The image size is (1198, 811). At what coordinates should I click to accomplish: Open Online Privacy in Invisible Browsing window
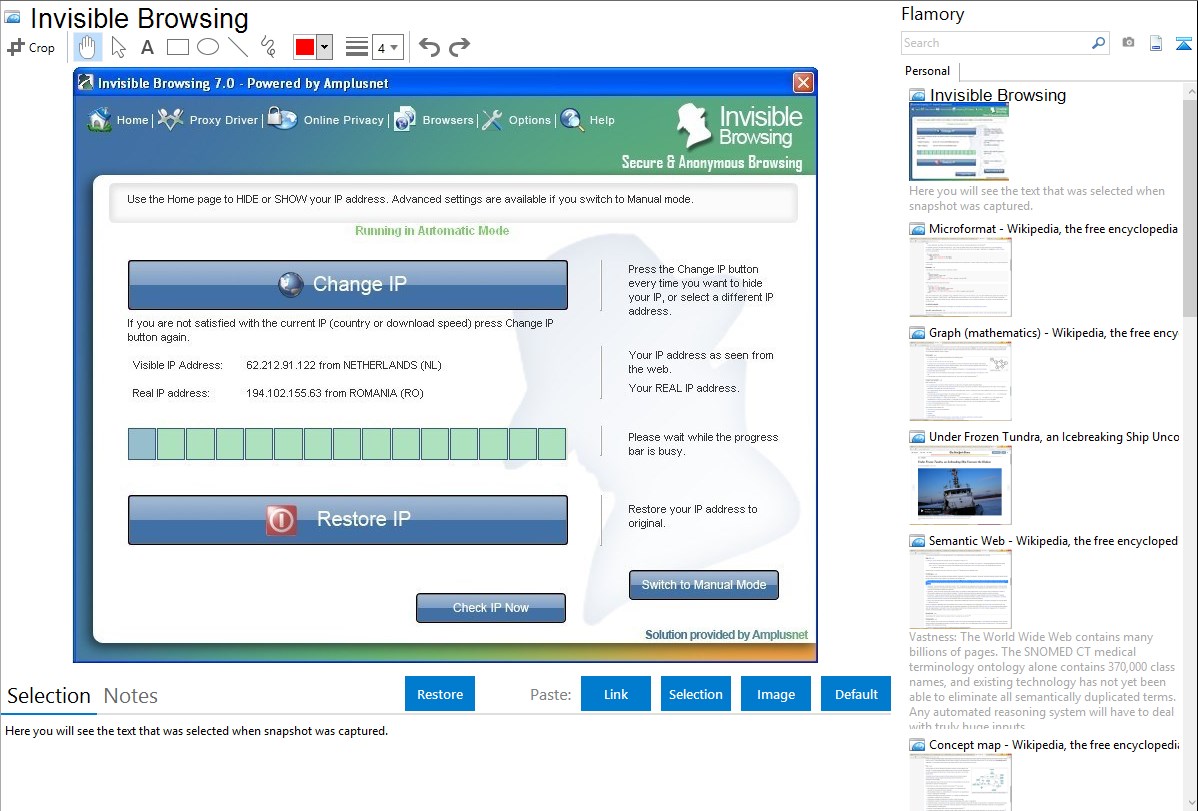(x=343, y=120)
